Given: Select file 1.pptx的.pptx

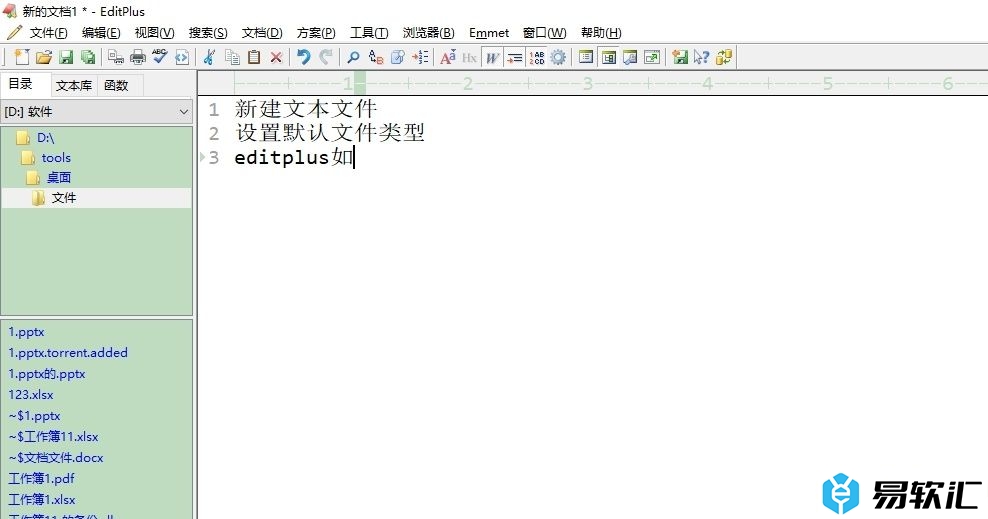Looking at the screenshot, I should coord(47,374).
